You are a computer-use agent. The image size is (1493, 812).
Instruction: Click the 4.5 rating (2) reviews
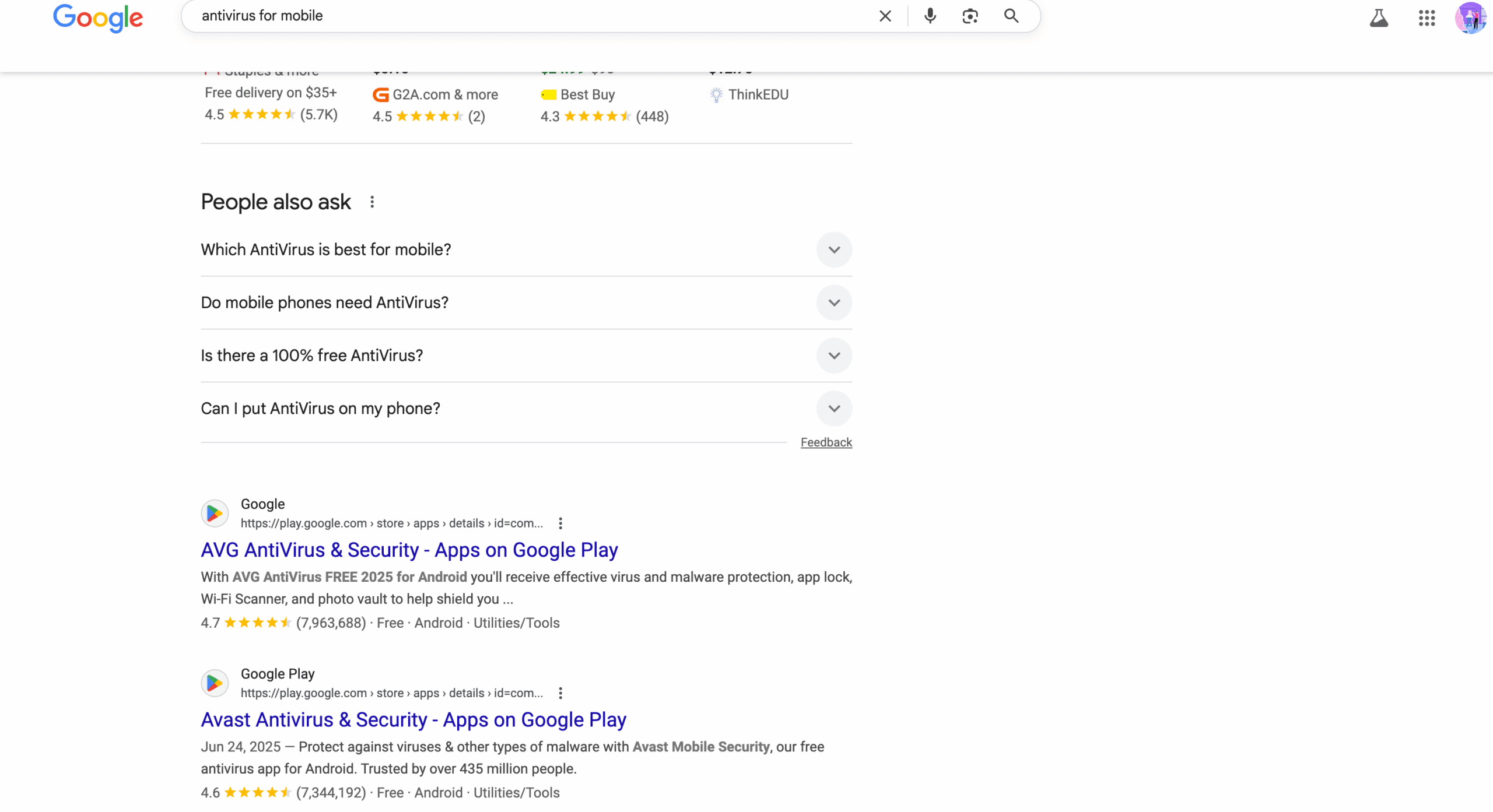pyautogui.click(x=429, y=117)
